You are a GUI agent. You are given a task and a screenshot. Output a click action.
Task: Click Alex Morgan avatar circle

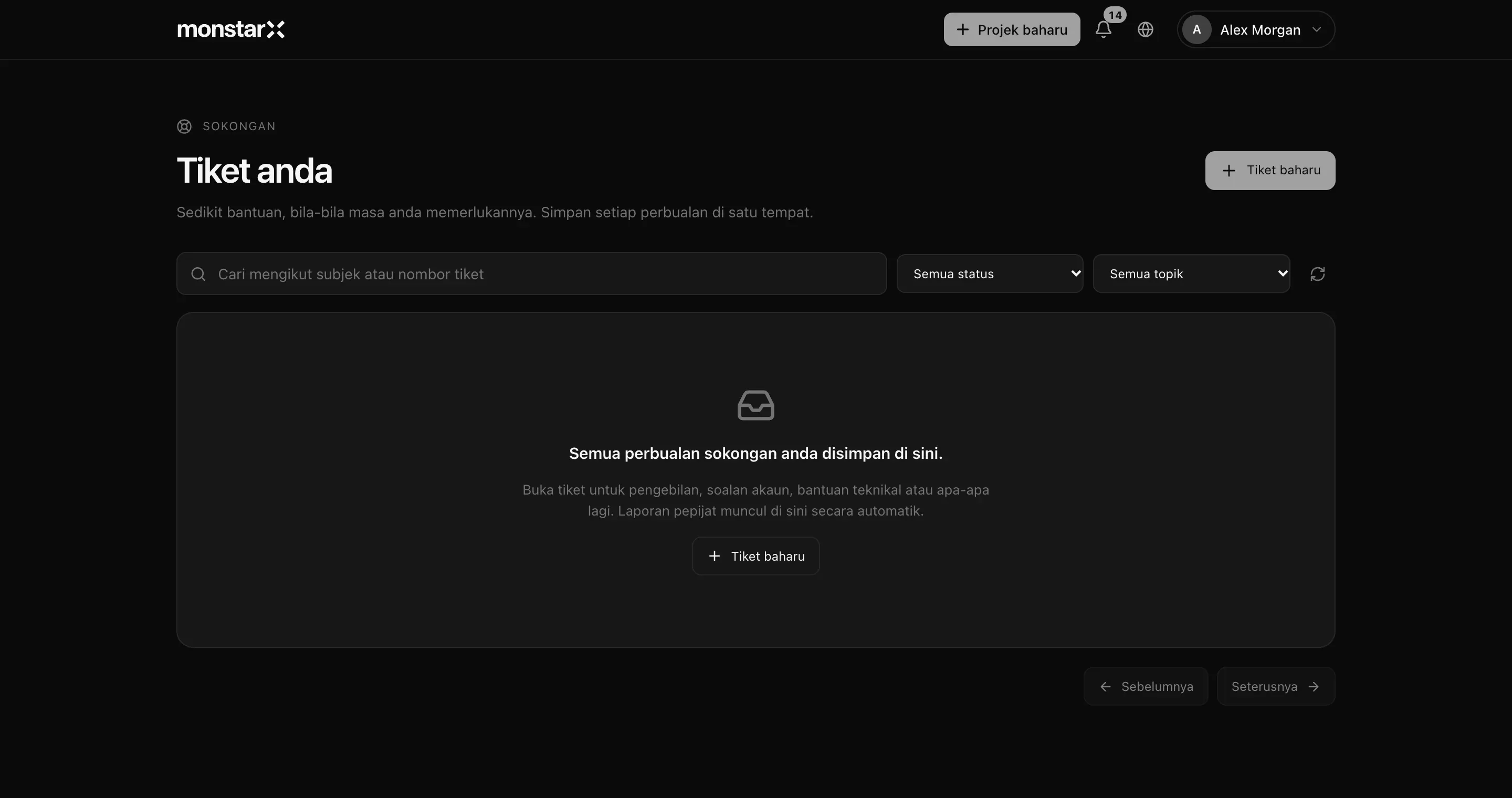pyautogui.click(x=1196, y=29)
